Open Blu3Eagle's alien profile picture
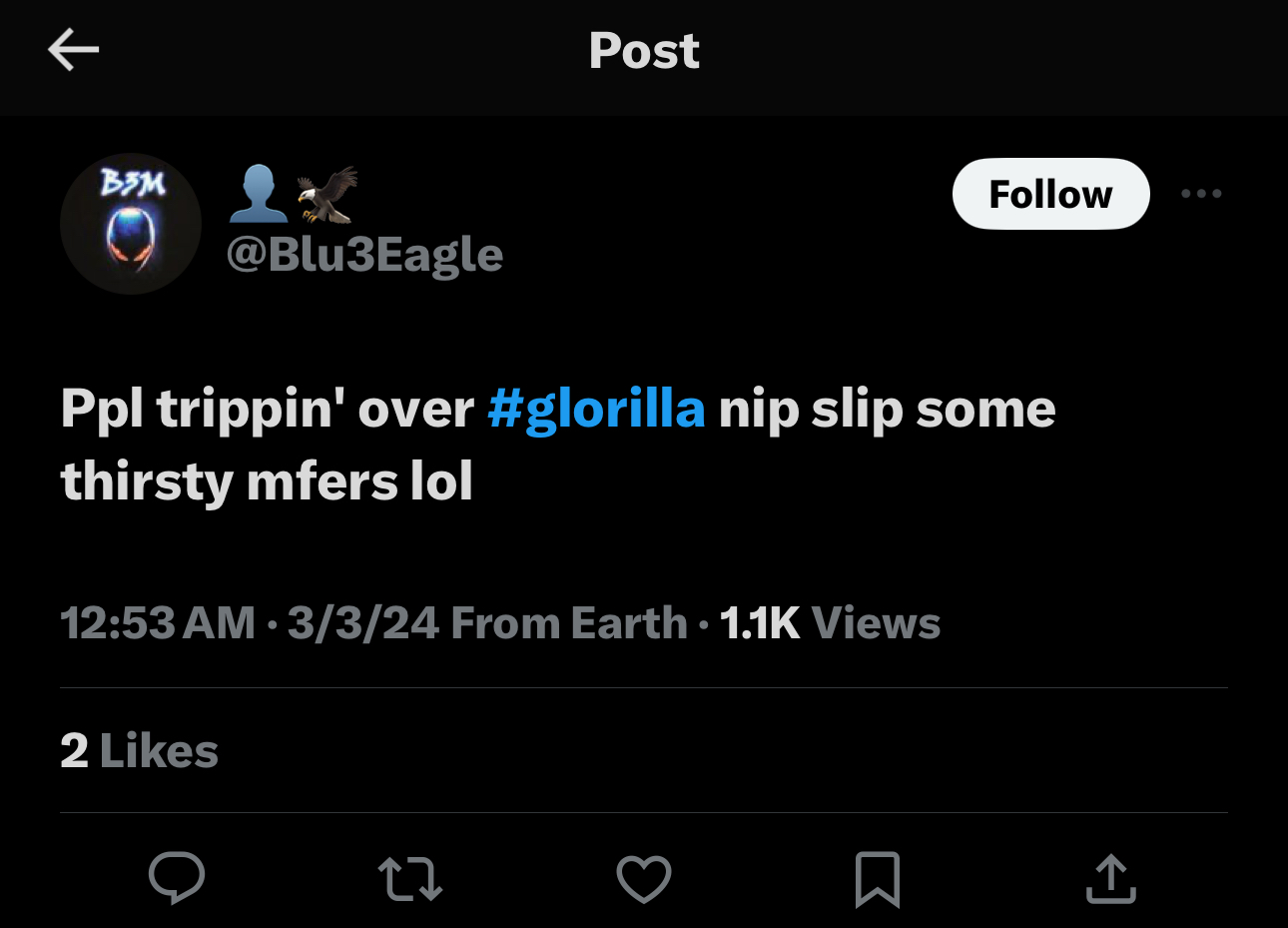Viewport: 1288px width, 928px height. [131, 224]
